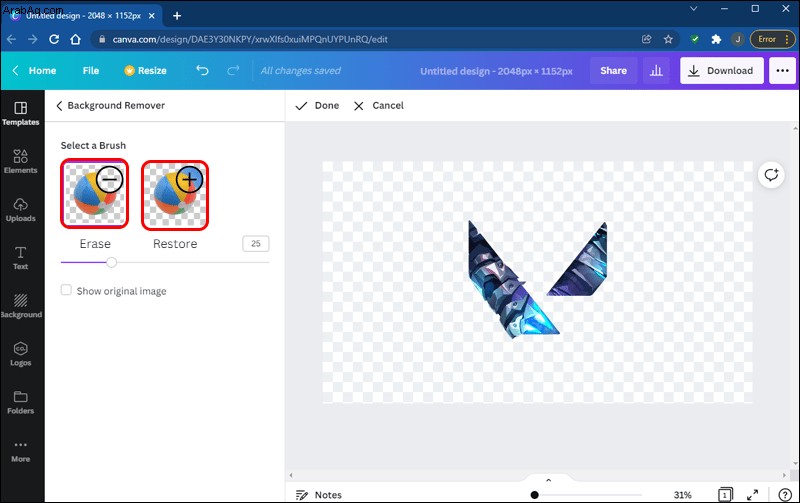
Task: Click the zoom slider handle
Action: click(x=534, y=494)
